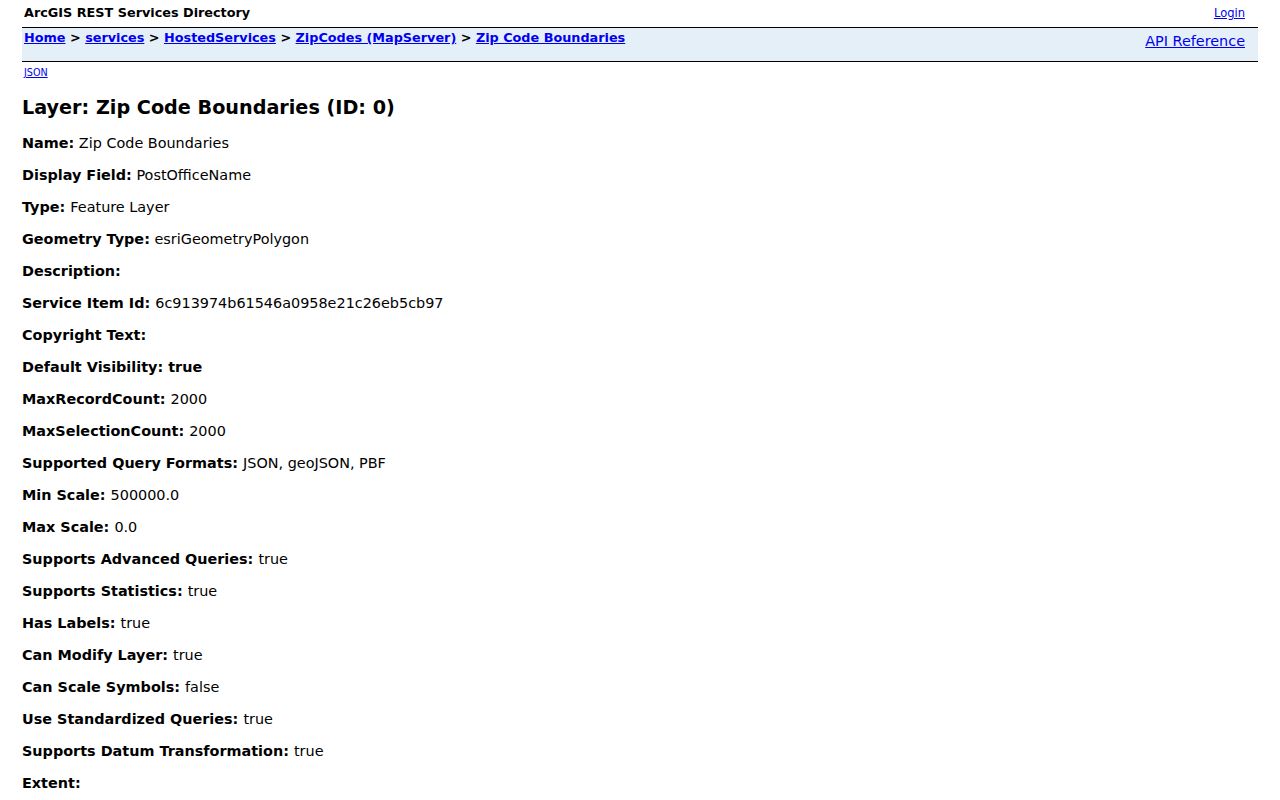Click the Name value Zip Code Boundaries

point(154,143)
